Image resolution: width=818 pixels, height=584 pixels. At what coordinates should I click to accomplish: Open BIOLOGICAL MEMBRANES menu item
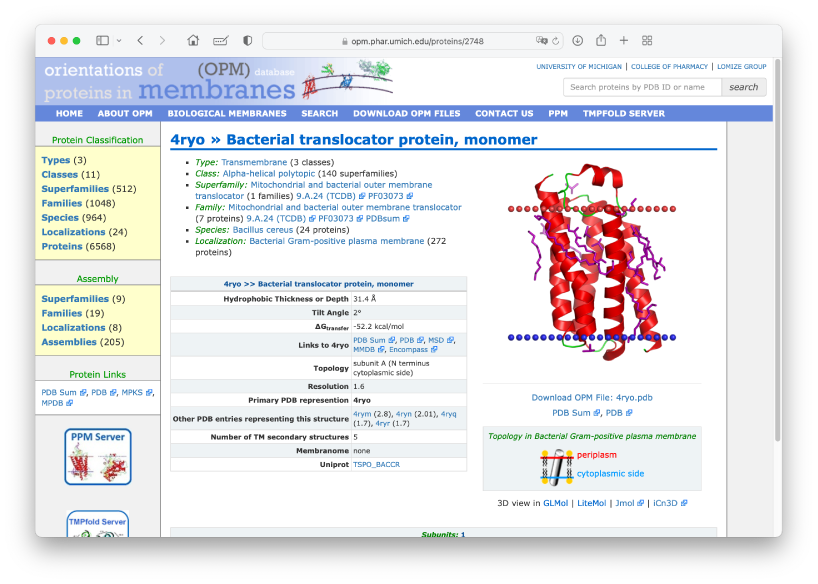(227, 113)
